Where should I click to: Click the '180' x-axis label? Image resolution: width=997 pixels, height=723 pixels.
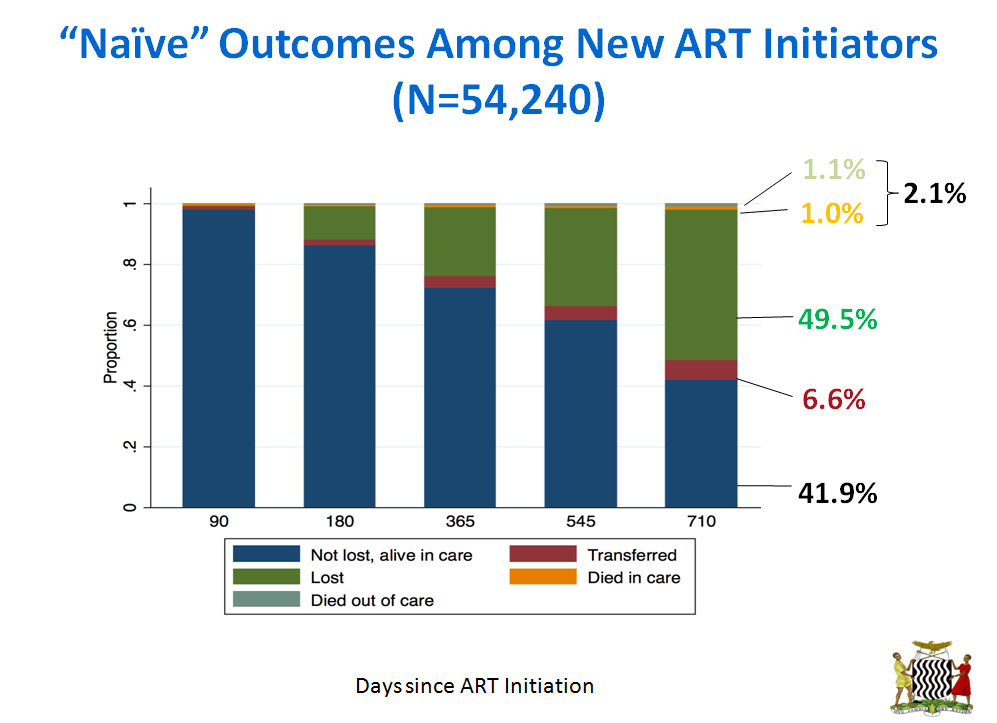coord(340,521)
